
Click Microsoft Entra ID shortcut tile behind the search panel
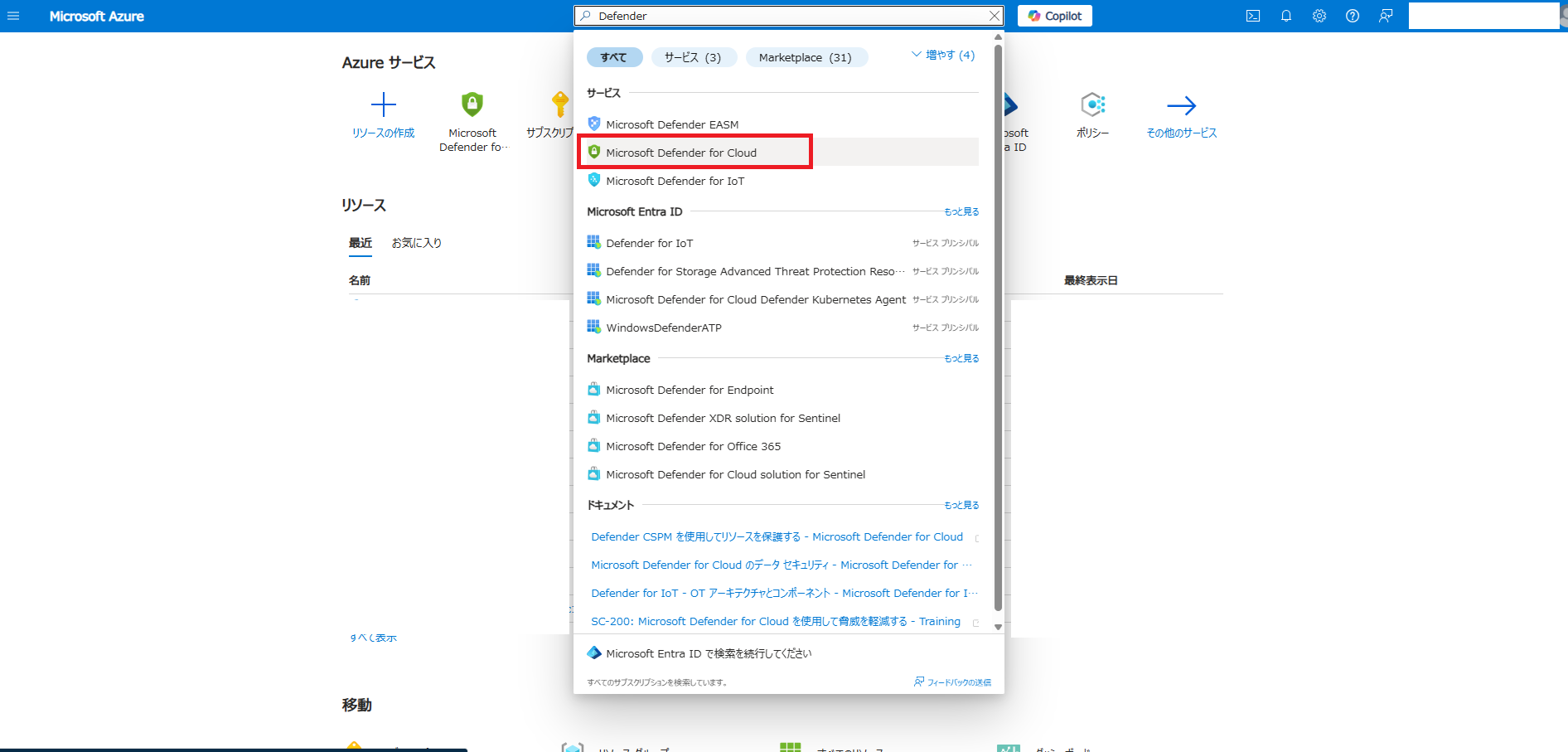coord(1016,121)
